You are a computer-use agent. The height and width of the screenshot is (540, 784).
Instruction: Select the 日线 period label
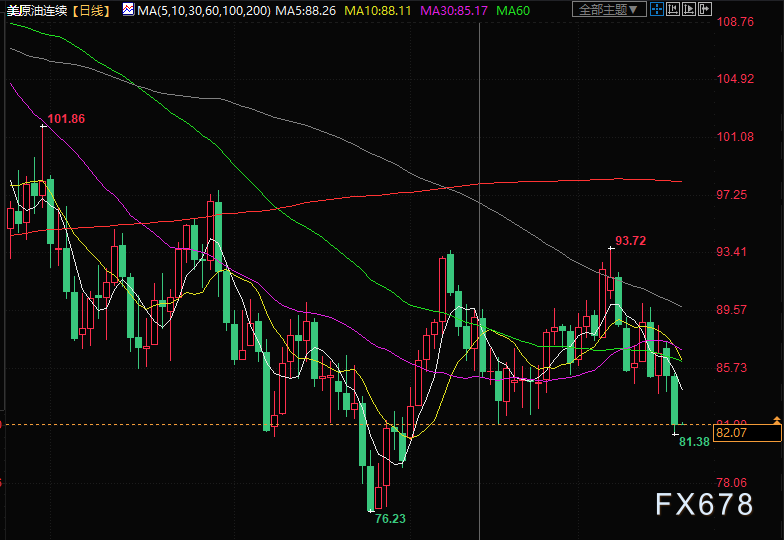click(91, 10)
